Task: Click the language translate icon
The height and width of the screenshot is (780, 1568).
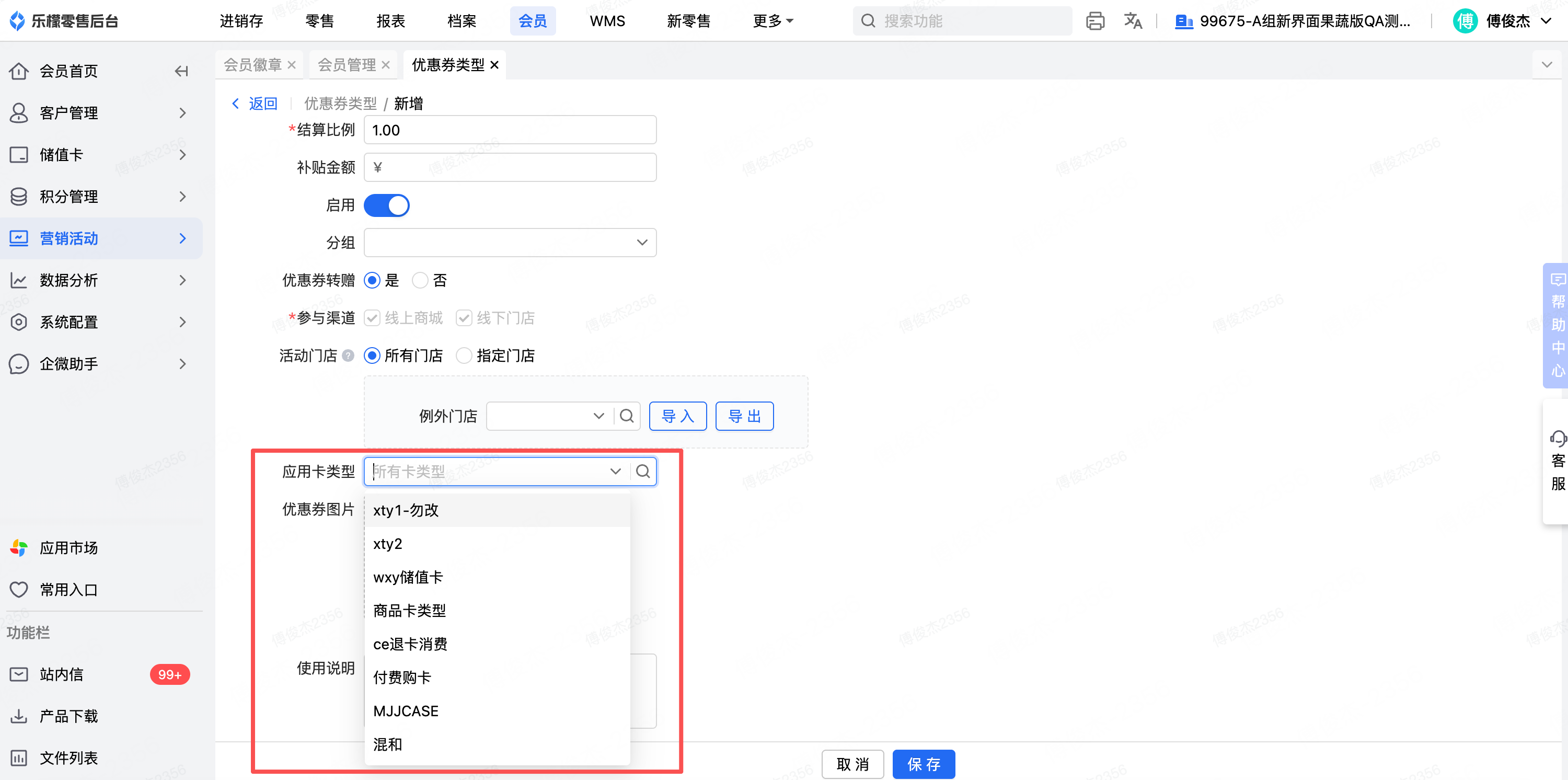Action: (x=1132, y=21)
